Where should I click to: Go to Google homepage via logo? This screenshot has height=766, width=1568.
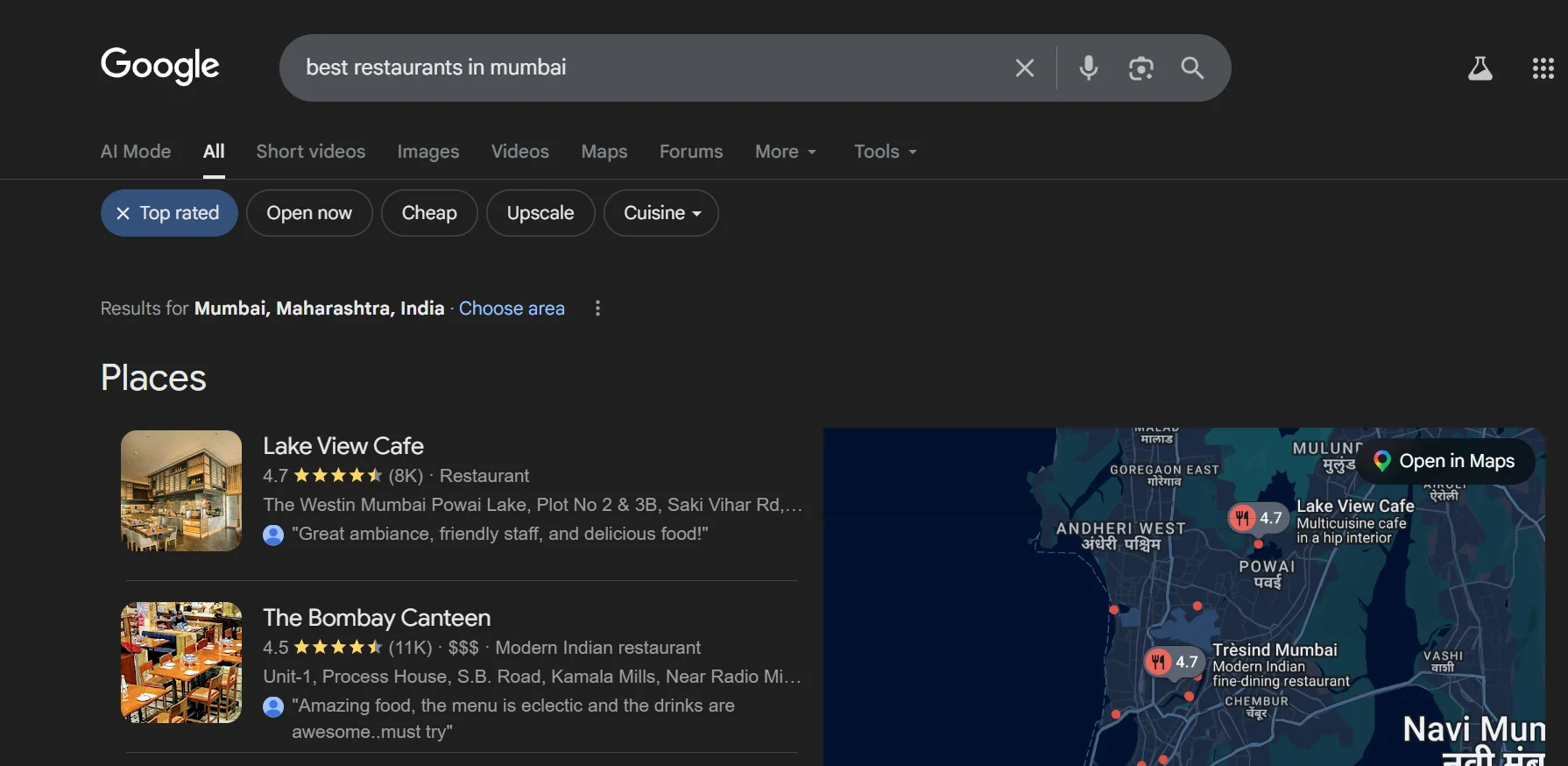pos(159,66)
